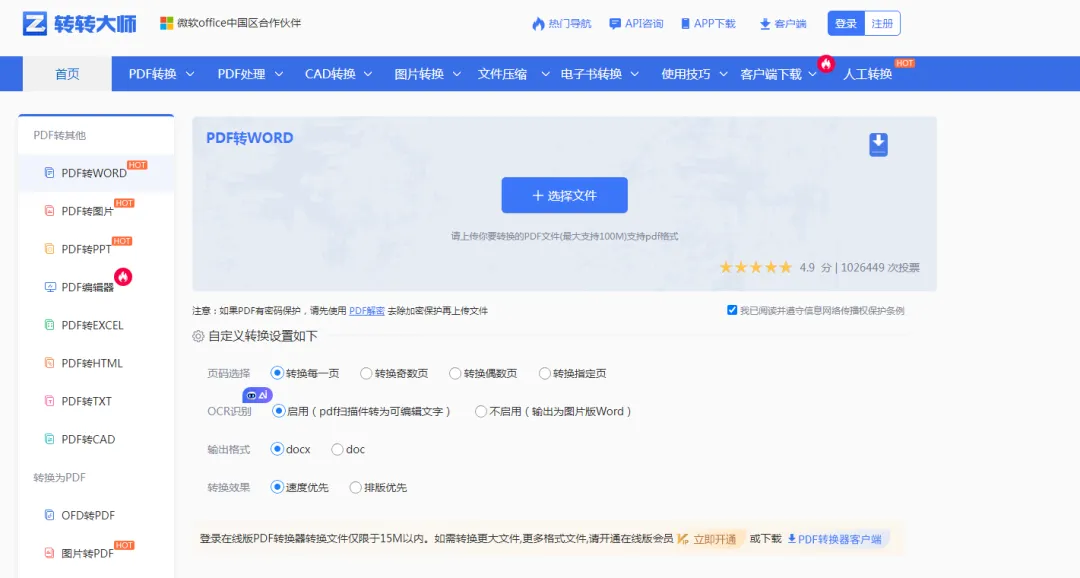Click the 选择文件 upload button
The width and height of the screenshot is (1080, 578).
point(564,196)
